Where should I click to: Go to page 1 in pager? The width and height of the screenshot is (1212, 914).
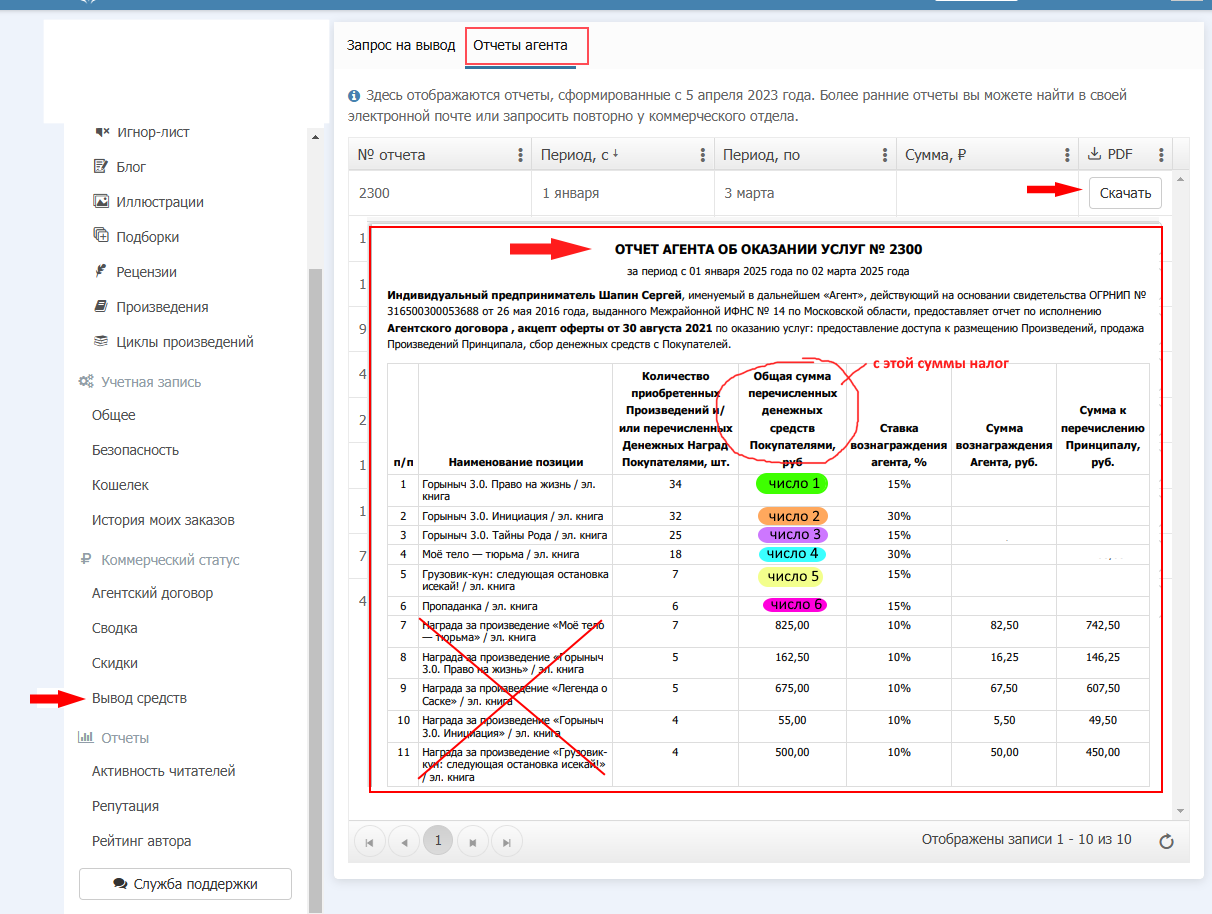(437, 841)
